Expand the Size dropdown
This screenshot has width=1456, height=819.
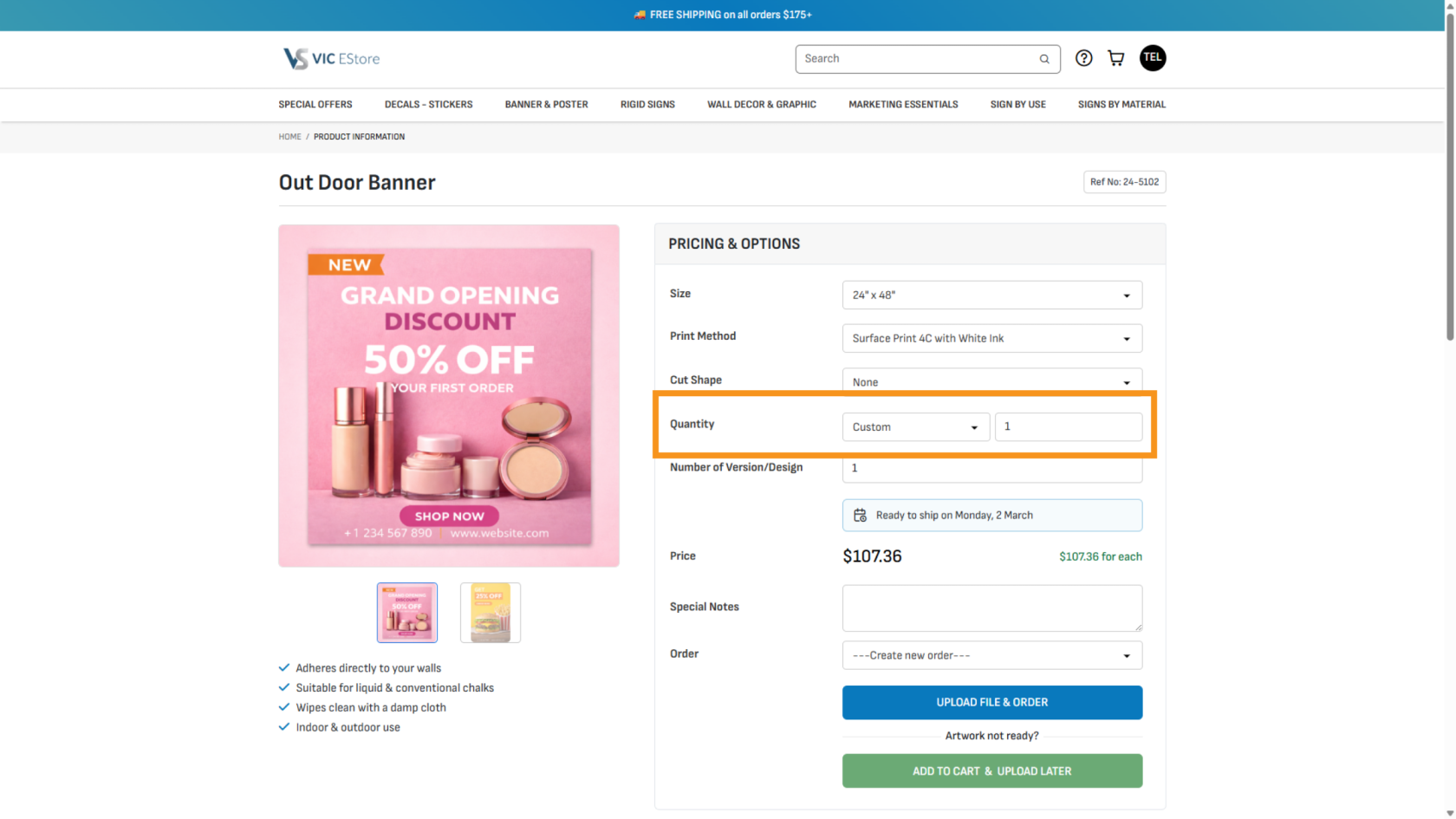pyautogui.click(x=991, y=296)
